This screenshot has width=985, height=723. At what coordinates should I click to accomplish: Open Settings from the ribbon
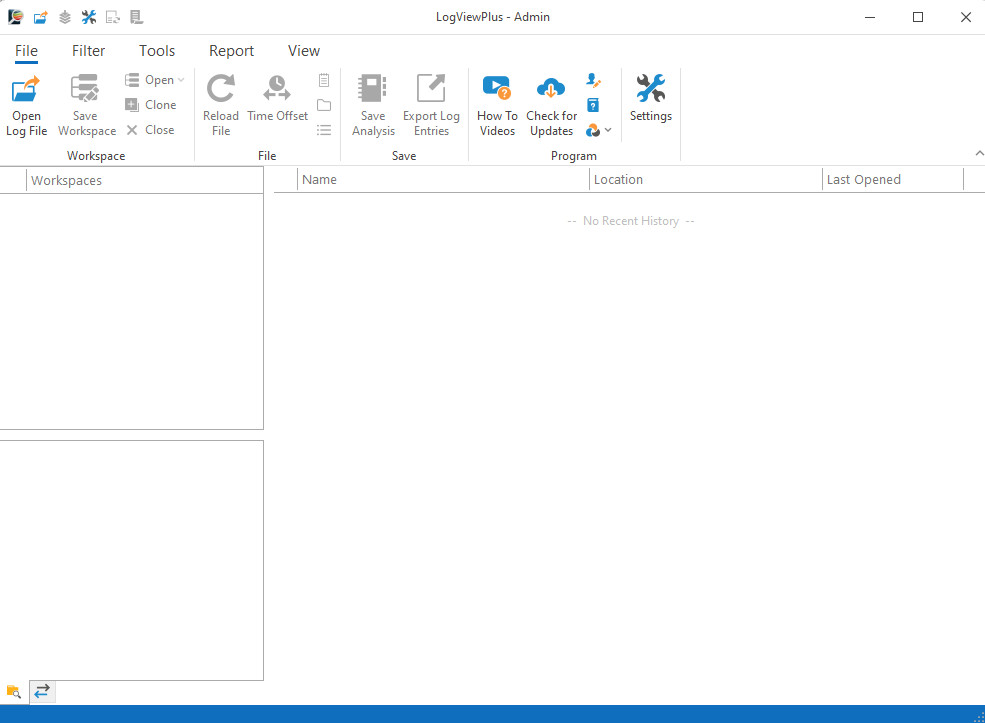[x=651, y=99]
